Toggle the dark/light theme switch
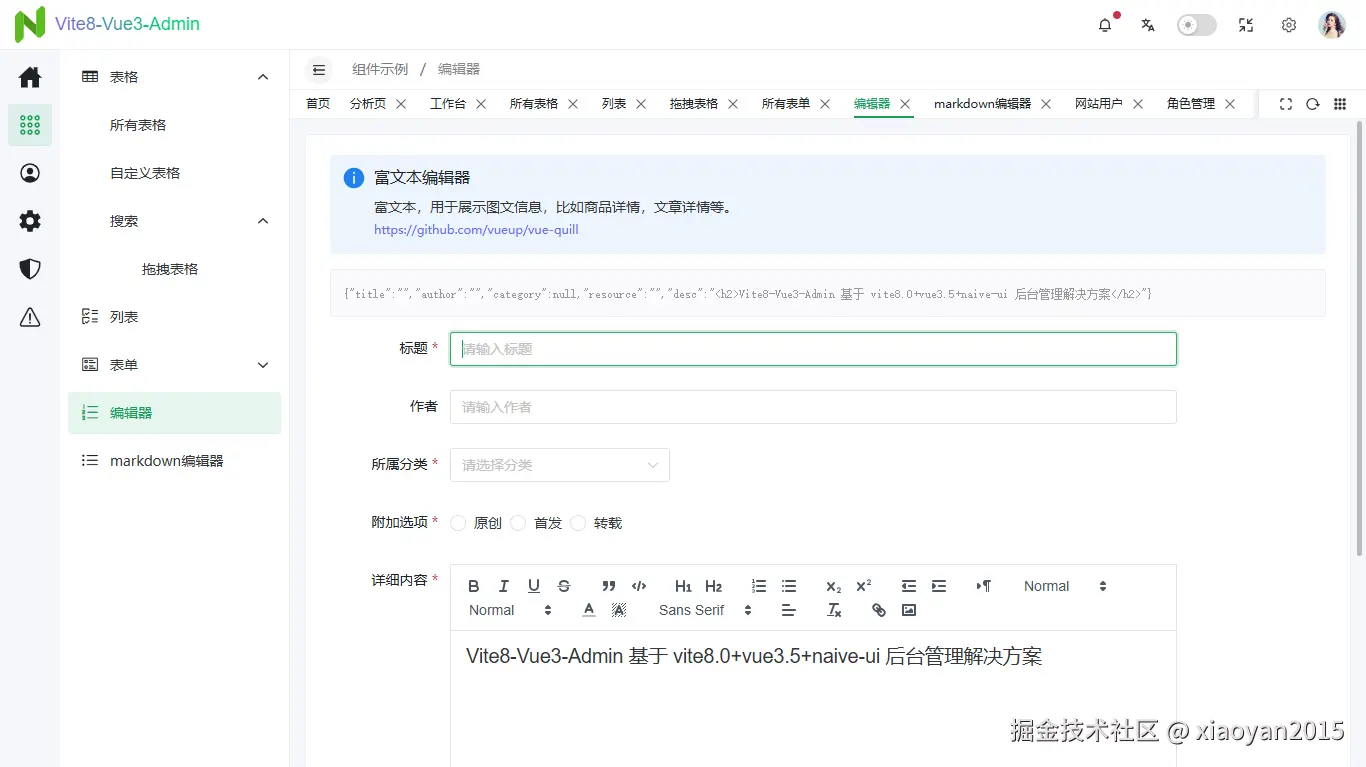The image size is (1366, 767). (x=1197, y=25)
